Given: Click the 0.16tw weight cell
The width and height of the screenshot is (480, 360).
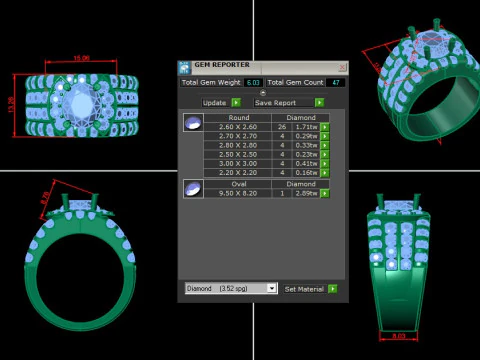Looking at the screenshot, I should point(306,173).
